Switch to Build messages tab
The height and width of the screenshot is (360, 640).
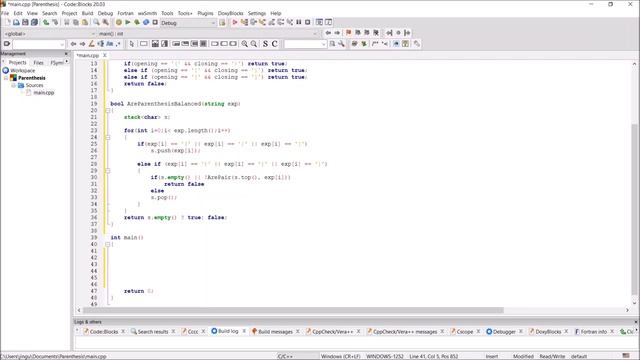[x=275, y=331]
